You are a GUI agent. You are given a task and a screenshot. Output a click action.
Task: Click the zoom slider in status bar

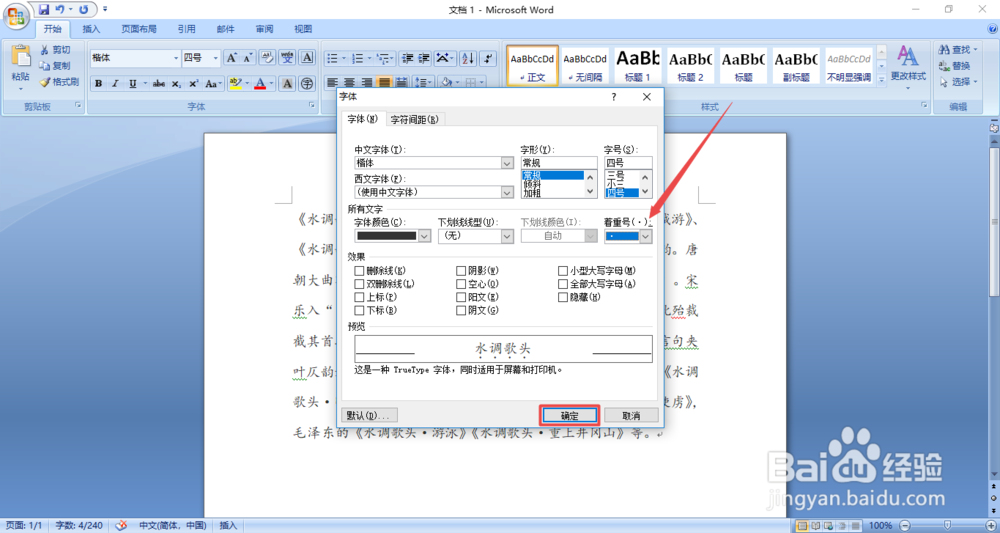[946, 525]
